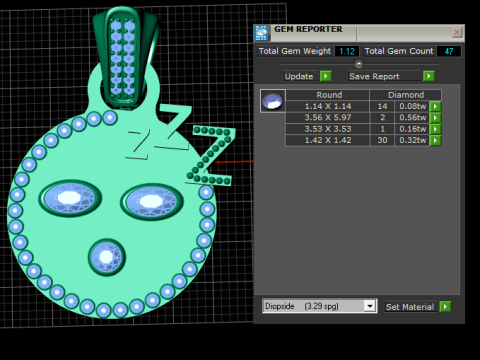Click the green arrow next to Set Material
The image size is (480, 360).
pos(445,307)
